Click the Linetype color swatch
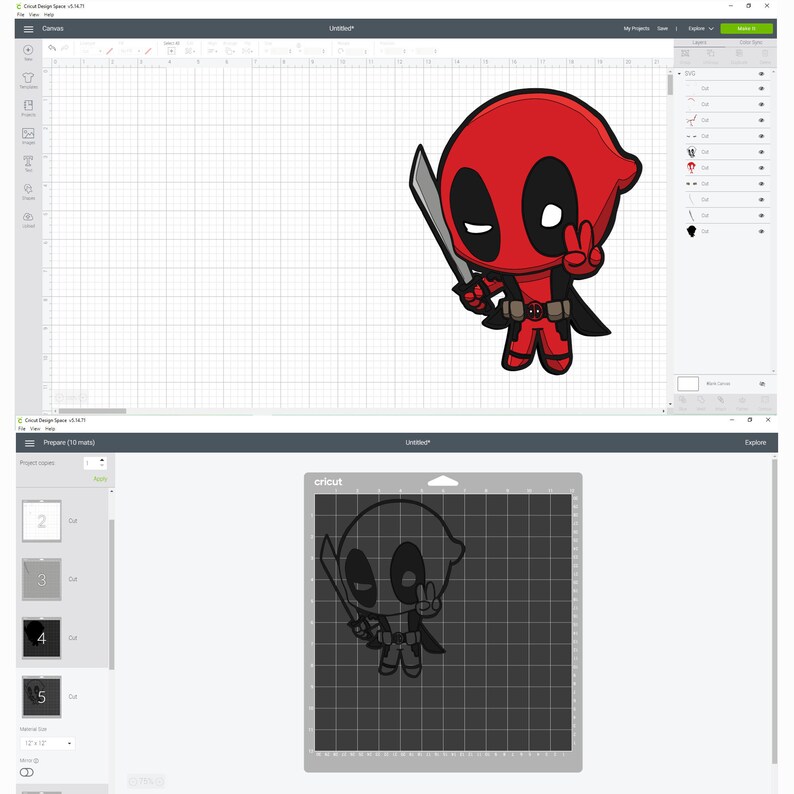This screenshot has width=794, height=794. pos(109,51)
